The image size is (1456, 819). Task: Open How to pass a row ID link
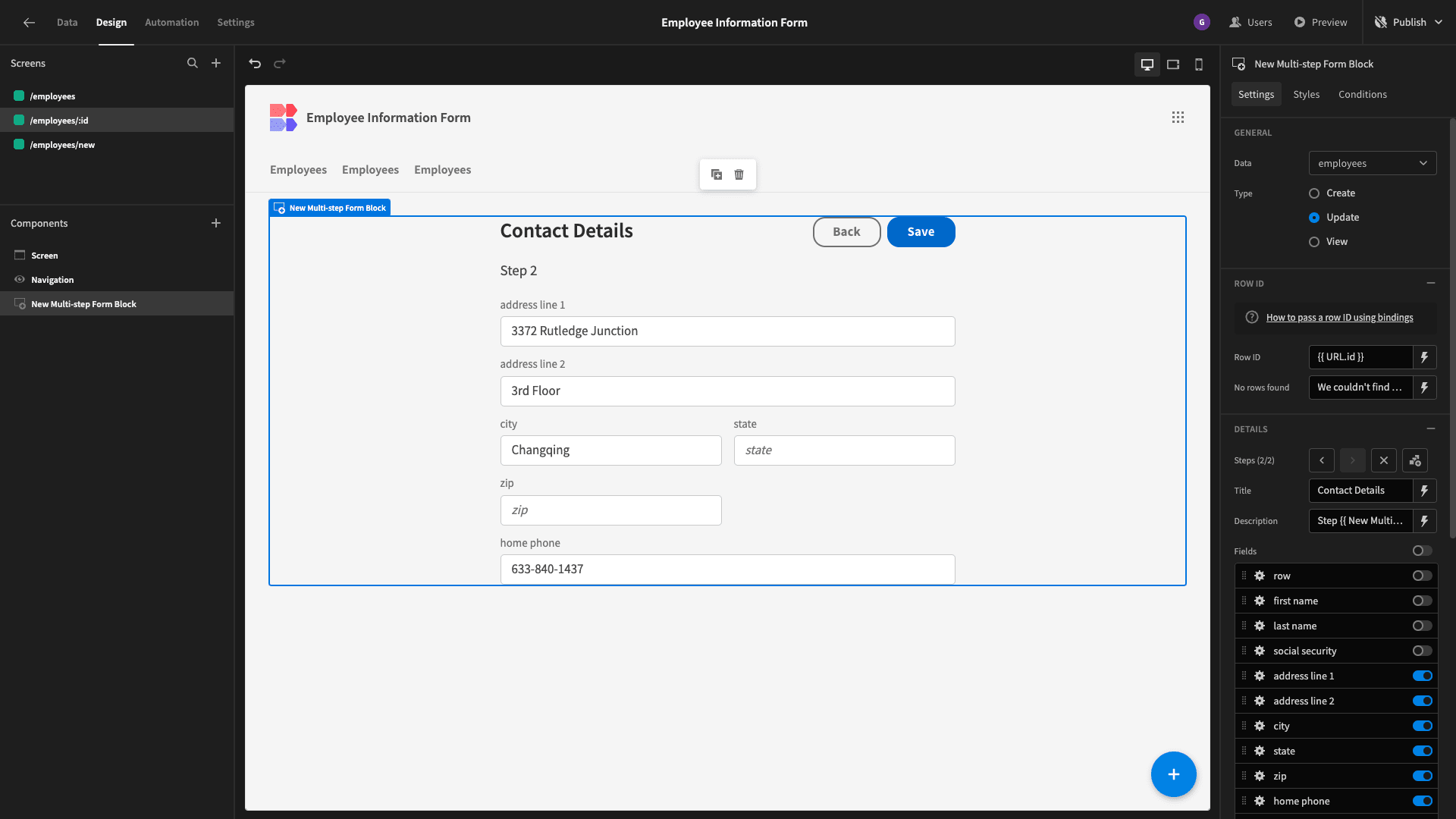click(1340, 318)
